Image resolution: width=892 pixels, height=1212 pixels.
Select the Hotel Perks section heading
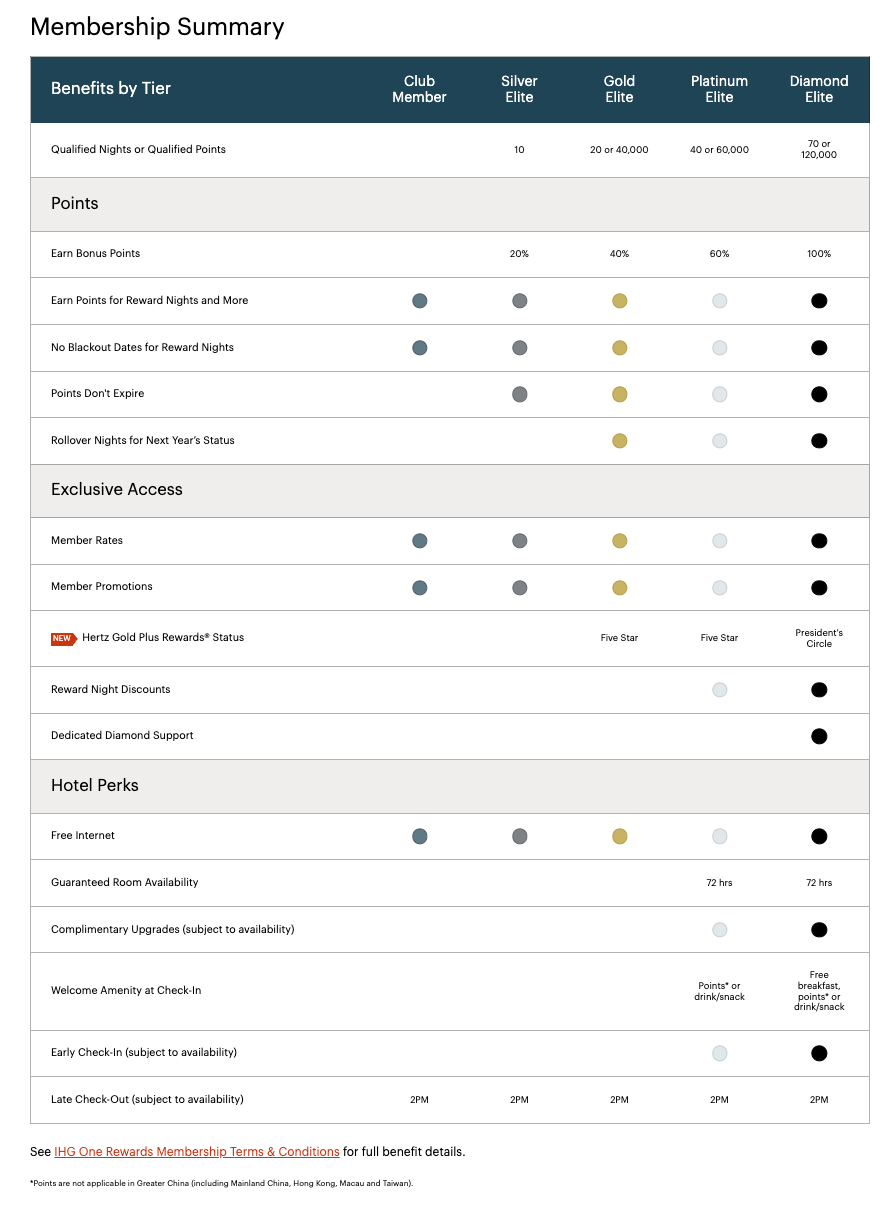coord(95,786)
